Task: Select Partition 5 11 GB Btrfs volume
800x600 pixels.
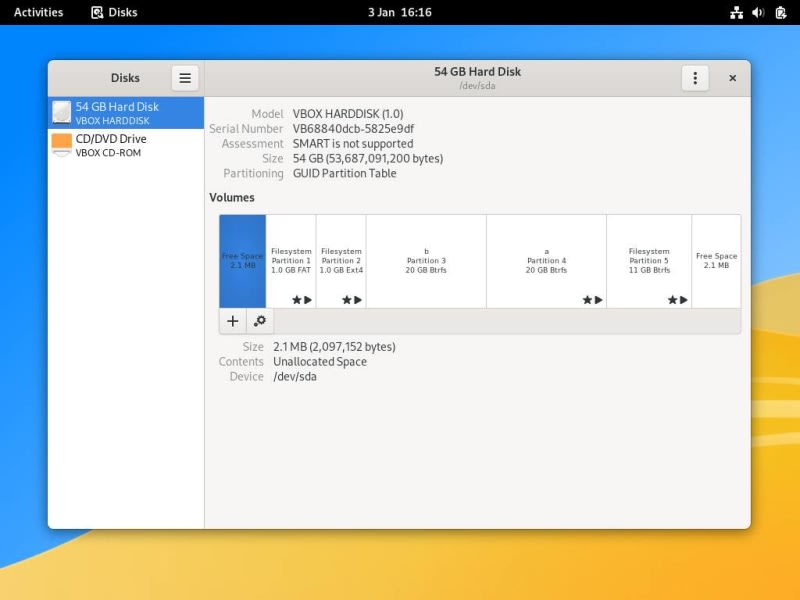Action: click(649, 261)
